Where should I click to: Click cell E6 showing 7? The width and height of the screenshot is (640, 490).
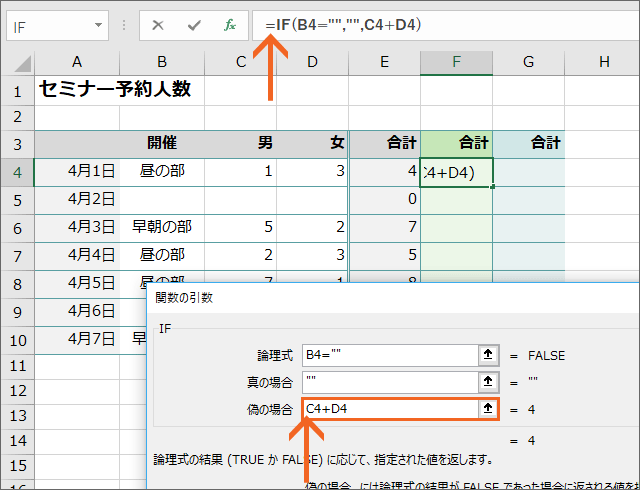tap(385, 227)
